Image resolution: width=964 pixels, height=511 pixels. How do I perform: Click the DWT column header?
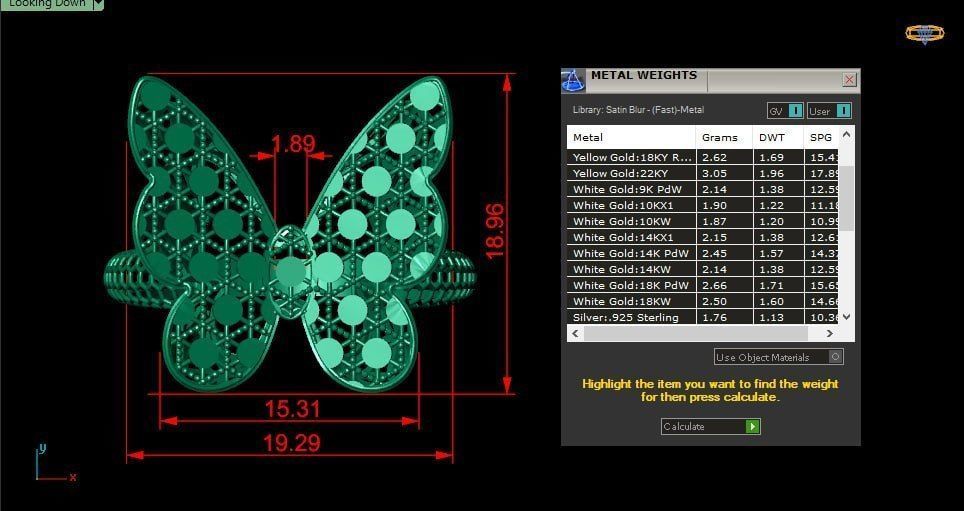pyautogui.click(x=778, y=137)
